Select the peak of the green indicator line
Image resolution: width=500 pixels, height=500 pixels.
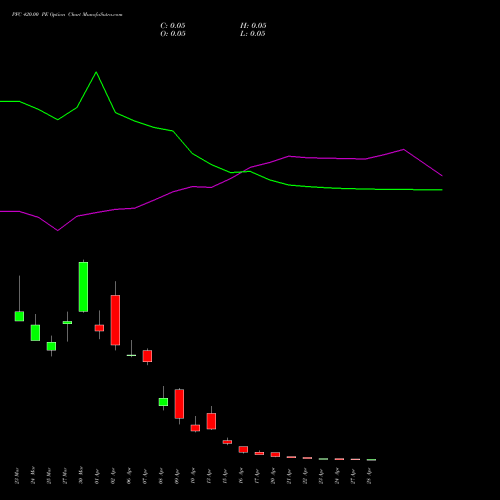point(96,72)
